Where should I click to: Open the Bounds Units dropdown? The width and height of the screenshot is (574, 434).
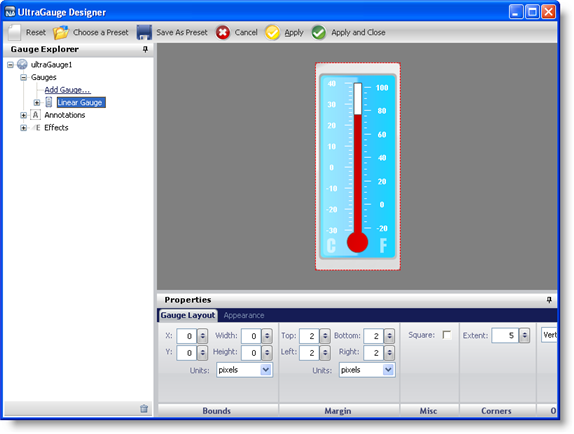click(x=266, y=370)
